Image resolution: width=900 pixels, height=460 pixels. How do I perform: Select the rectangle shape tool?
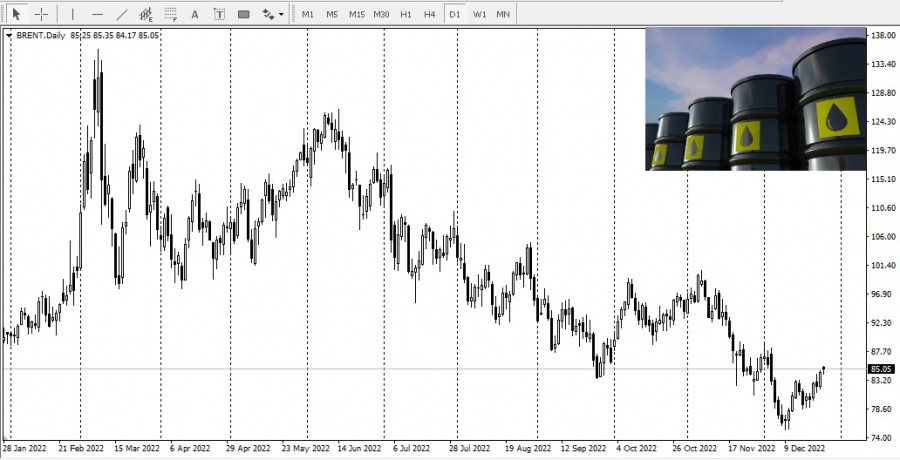(244, 14)
